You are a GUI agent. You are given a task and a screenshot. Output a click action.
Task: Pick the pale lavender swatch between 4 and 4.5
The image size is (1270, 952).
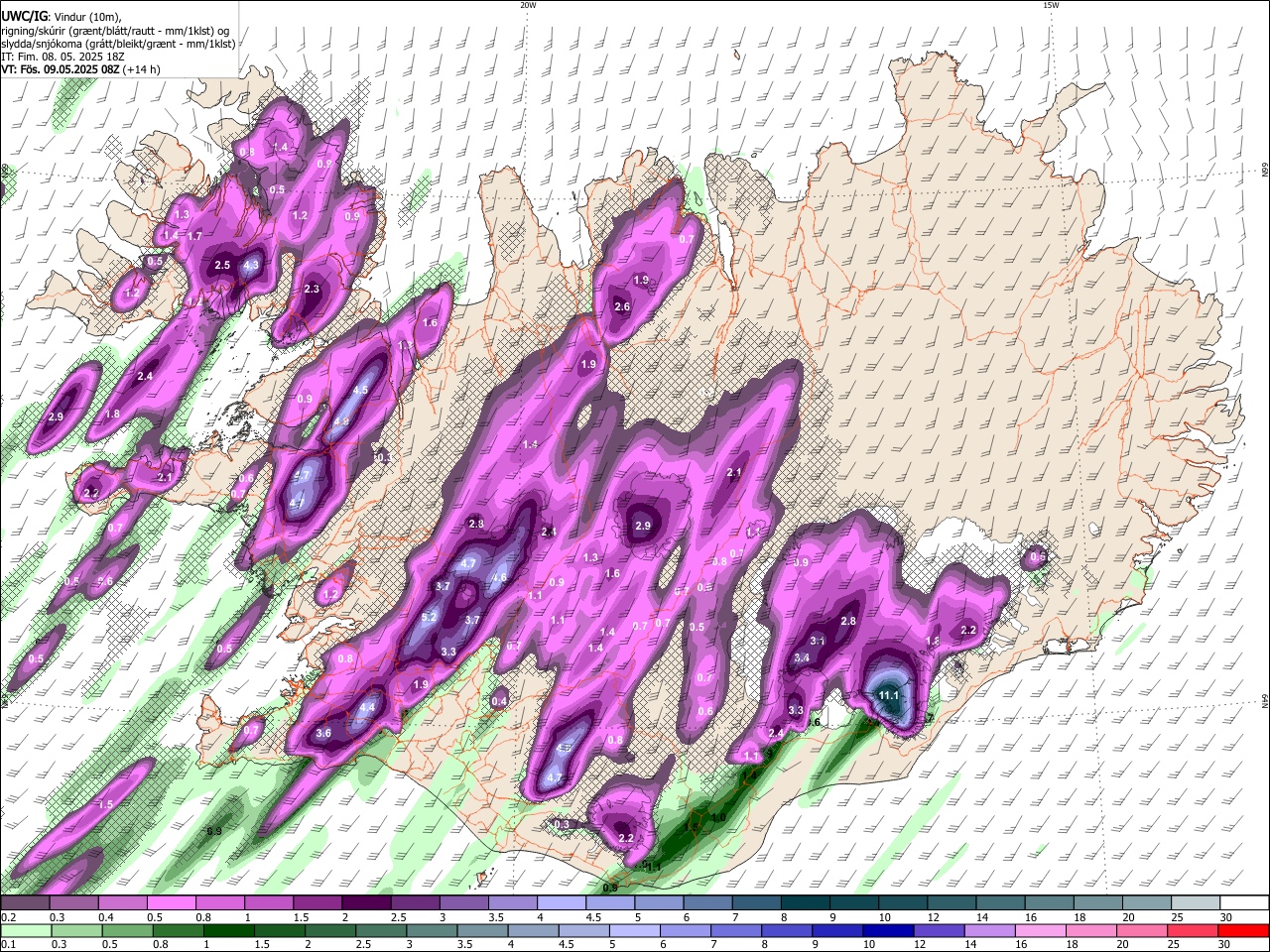562,903
